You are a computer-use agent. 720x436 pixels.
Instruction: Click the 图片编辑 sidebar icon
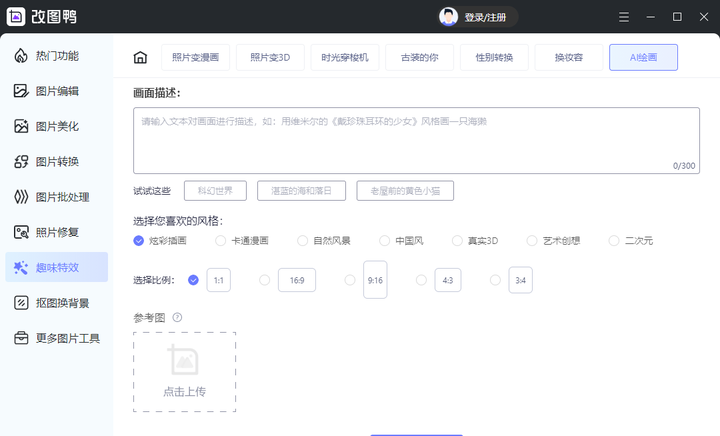pyautogui.click(x=21, y=91)
